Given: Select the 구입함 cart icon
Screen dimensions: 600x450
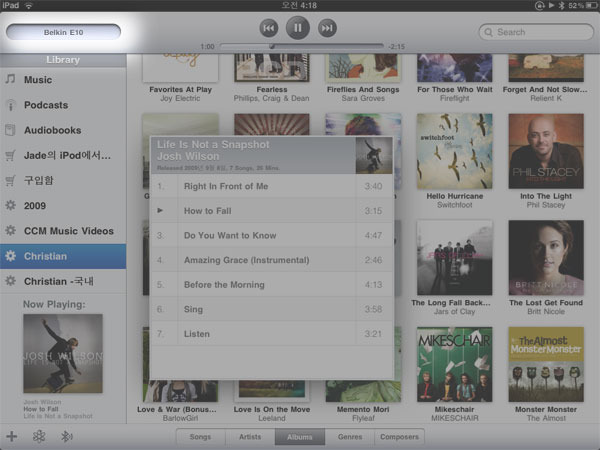Looking at the screenshot, I should [10, 181].
